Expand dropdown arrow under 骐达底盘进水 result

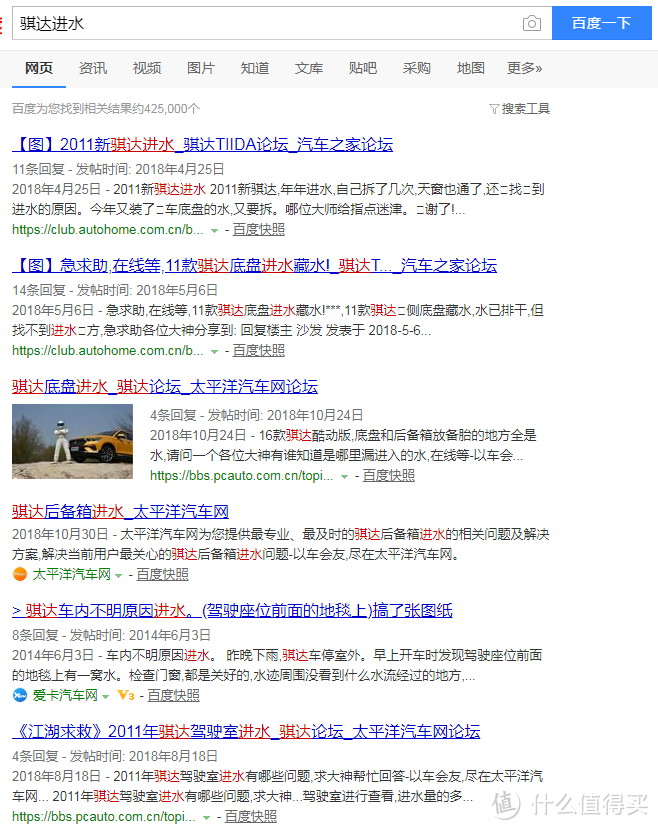coord(344,477)
